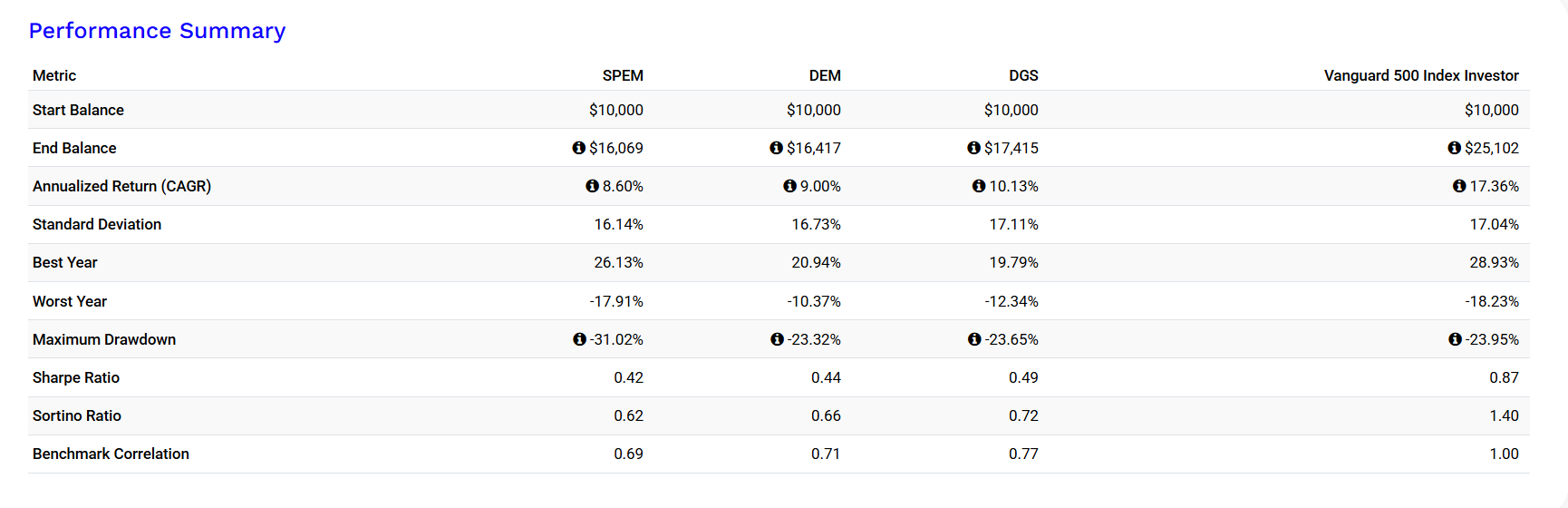Click the DEM column header
The width and height of the screenshot is (1568, 508).
pos(825,75)
